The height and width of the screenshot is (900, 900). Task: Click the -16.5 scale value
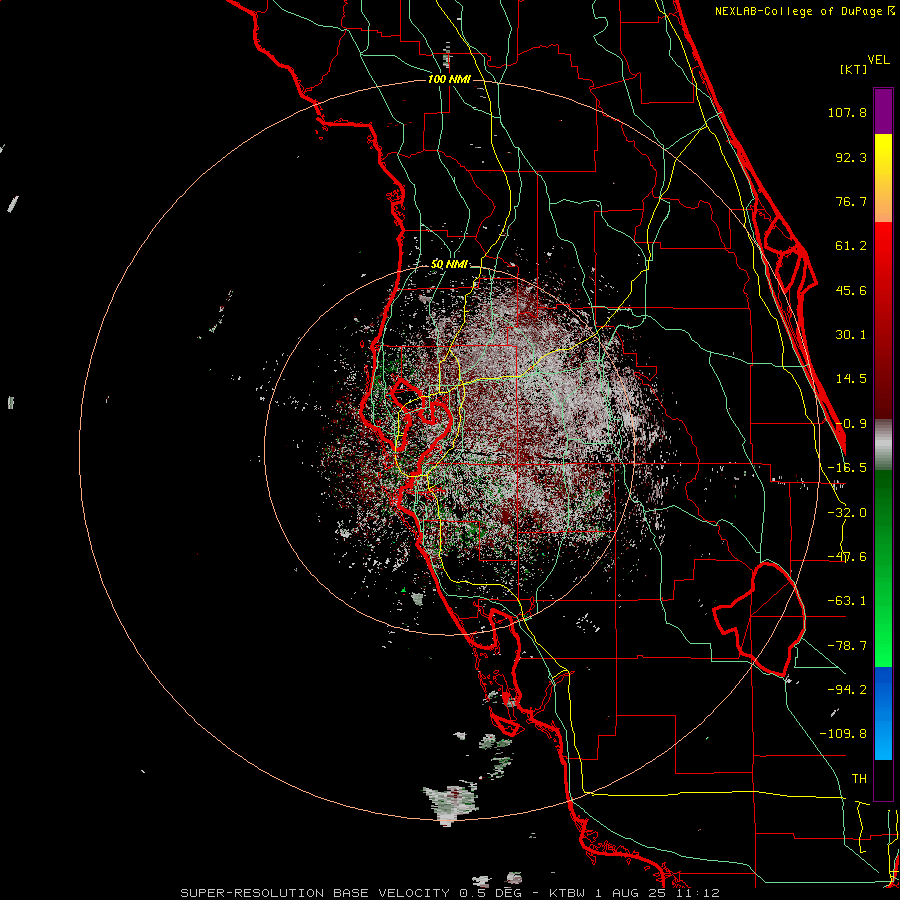847,468
